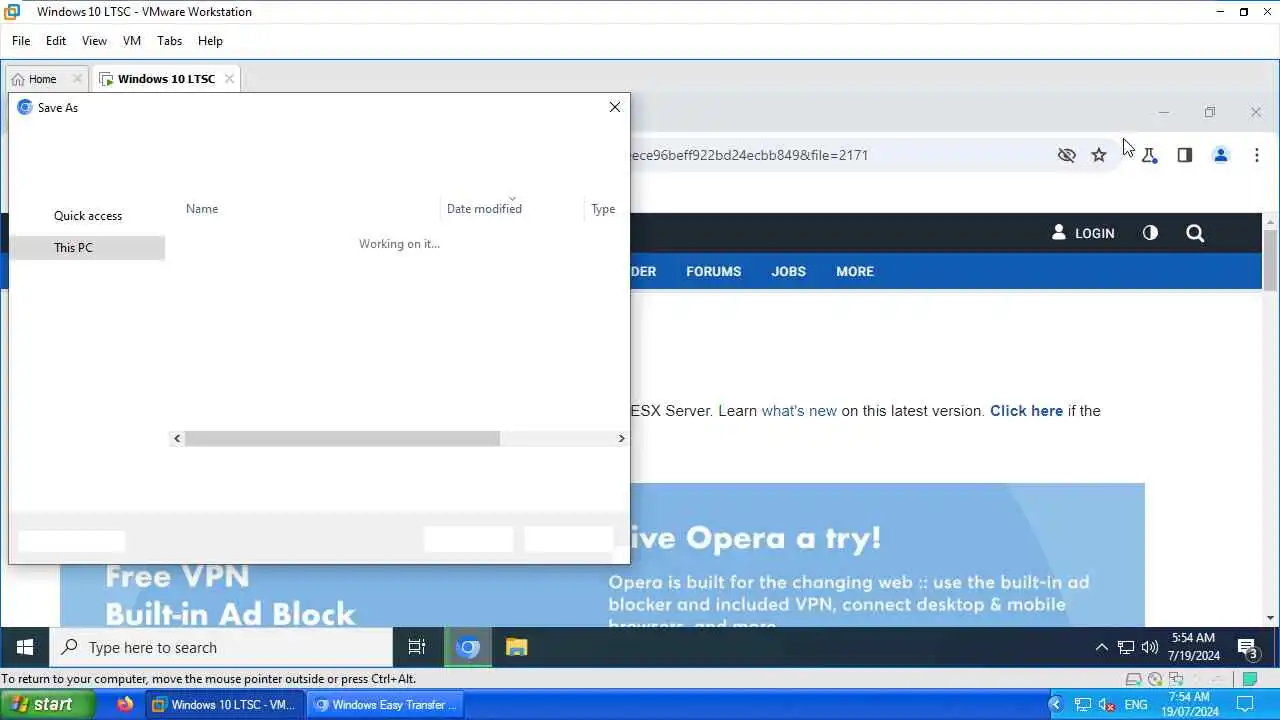Open Chrome profile avatar icon
The height and width of the screenshot is (720, 1280).
pos(1221,155)
